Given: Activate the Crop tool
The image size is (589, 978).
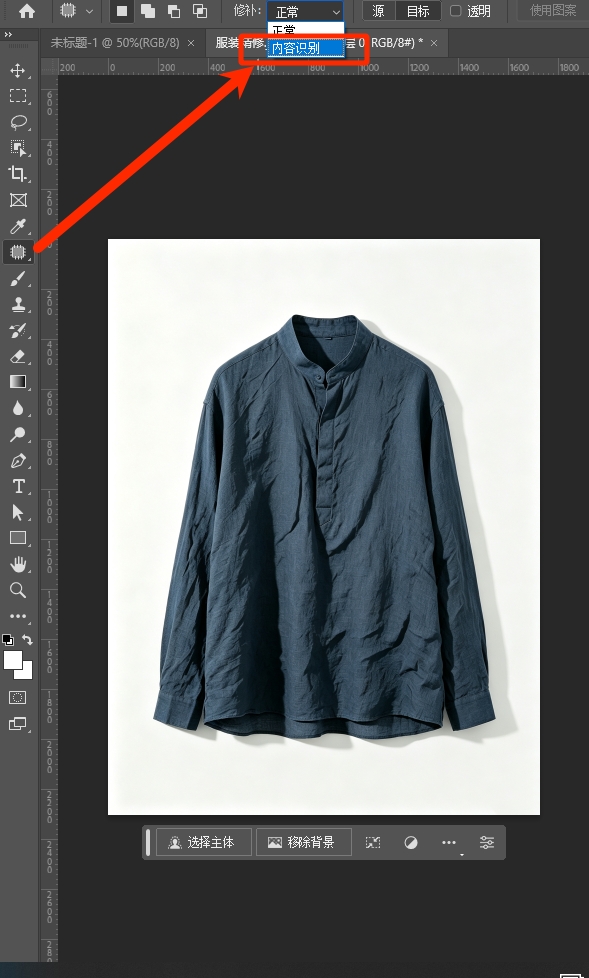Looking at the screenshot, I should [x=17, y=173].
